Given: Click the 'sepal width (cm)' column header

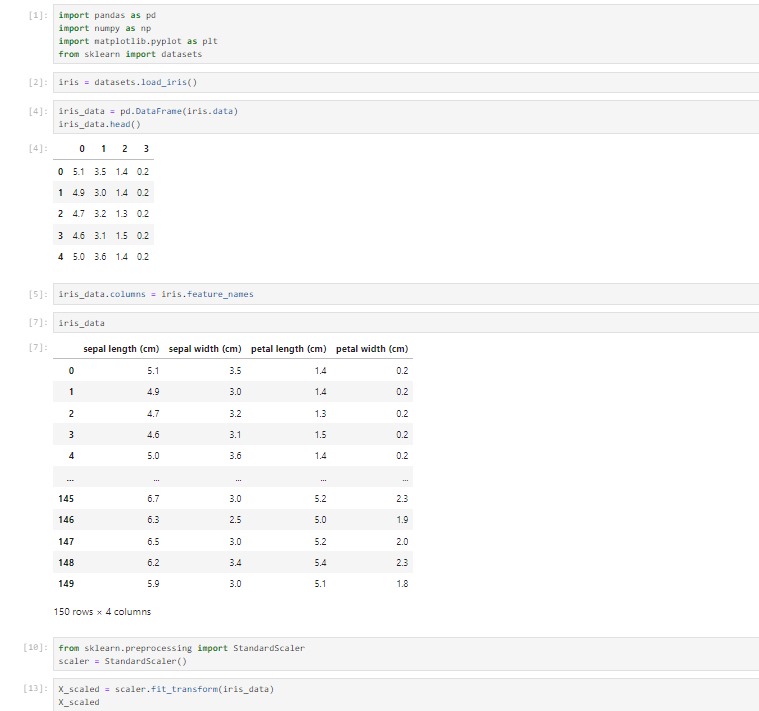Looking at the screenshot, I should 205,349.
